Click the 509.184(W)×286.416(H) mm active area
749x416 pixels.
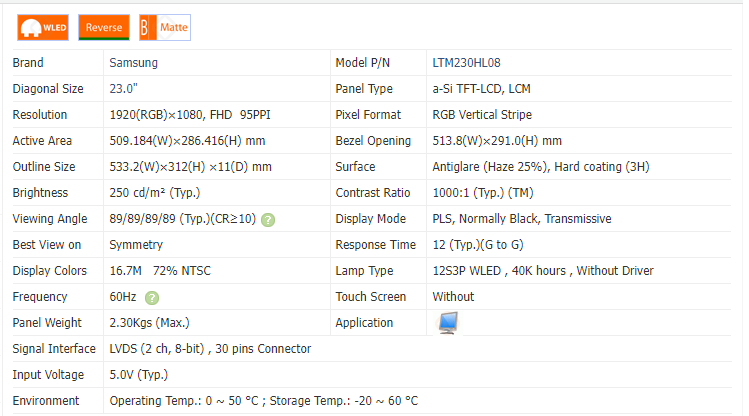pos(187,140)
